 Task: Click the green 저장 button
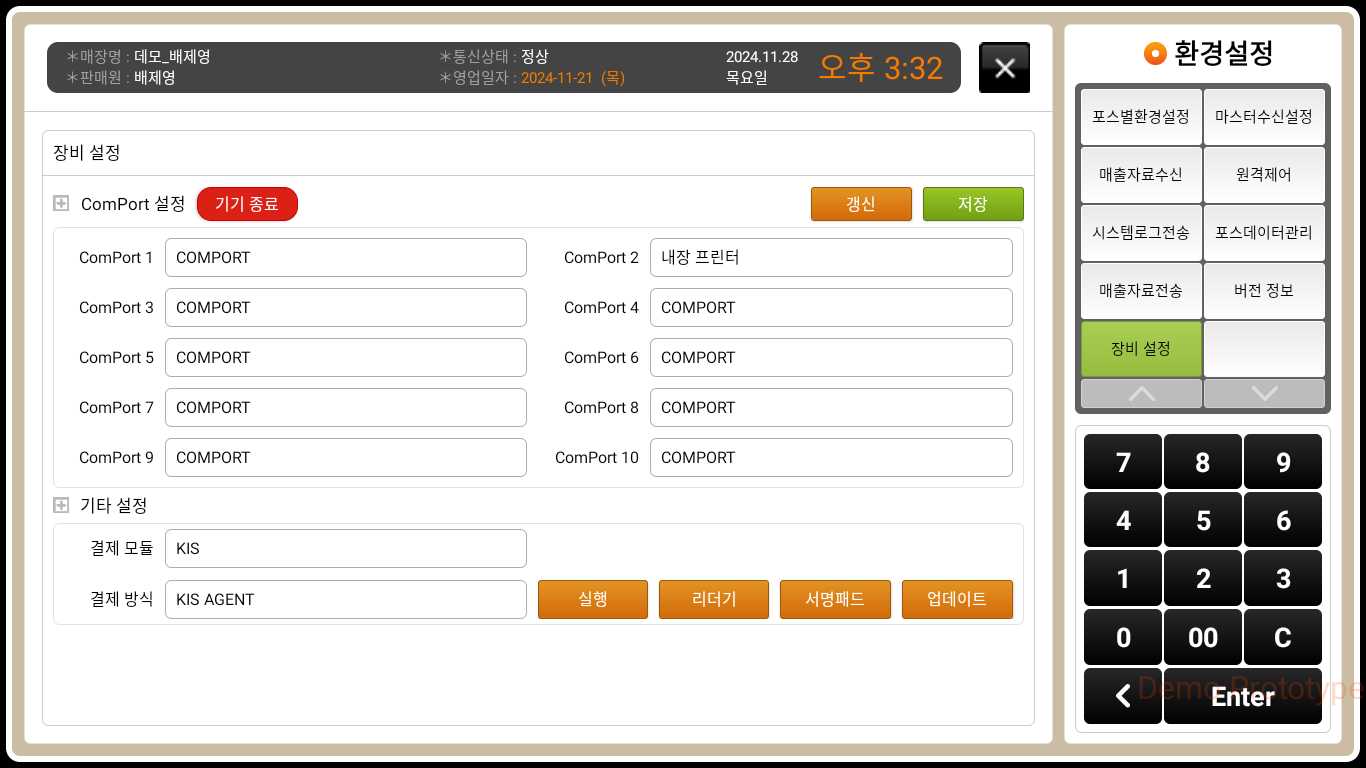click(x=972, y=204)
